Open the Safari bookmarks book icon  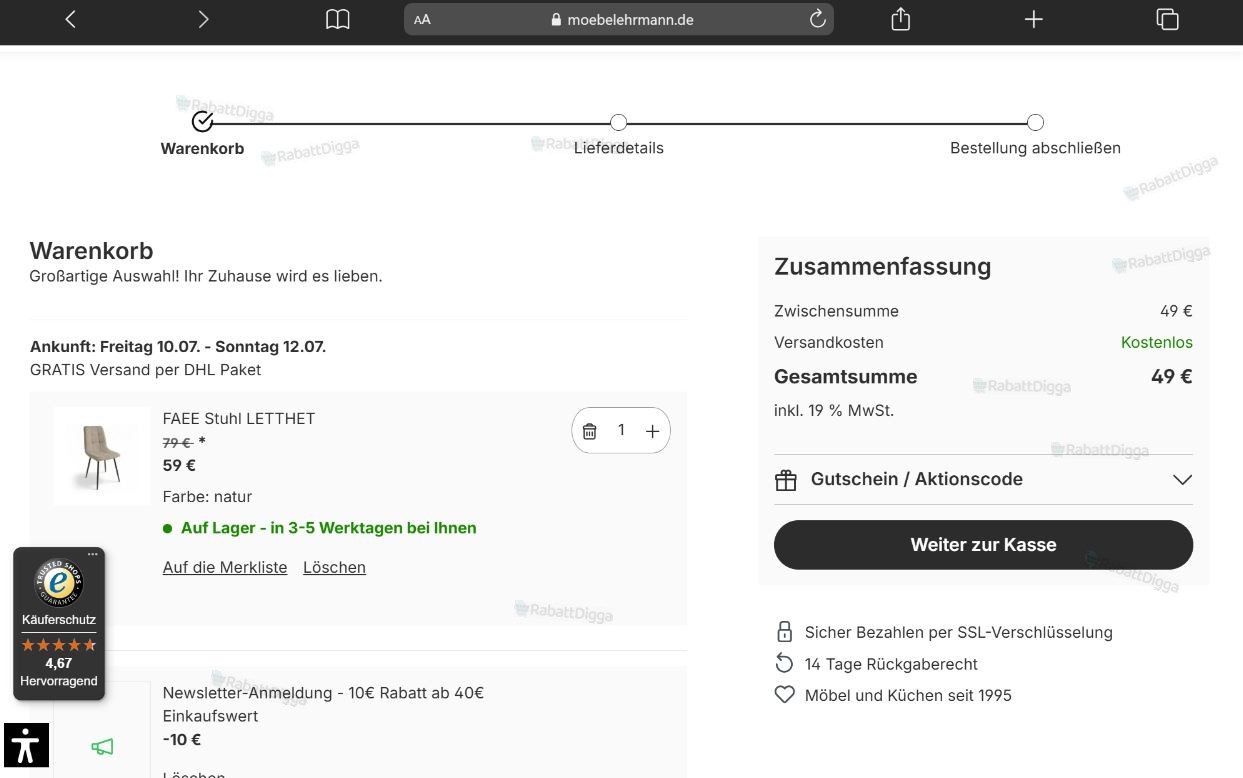(338, 19)
